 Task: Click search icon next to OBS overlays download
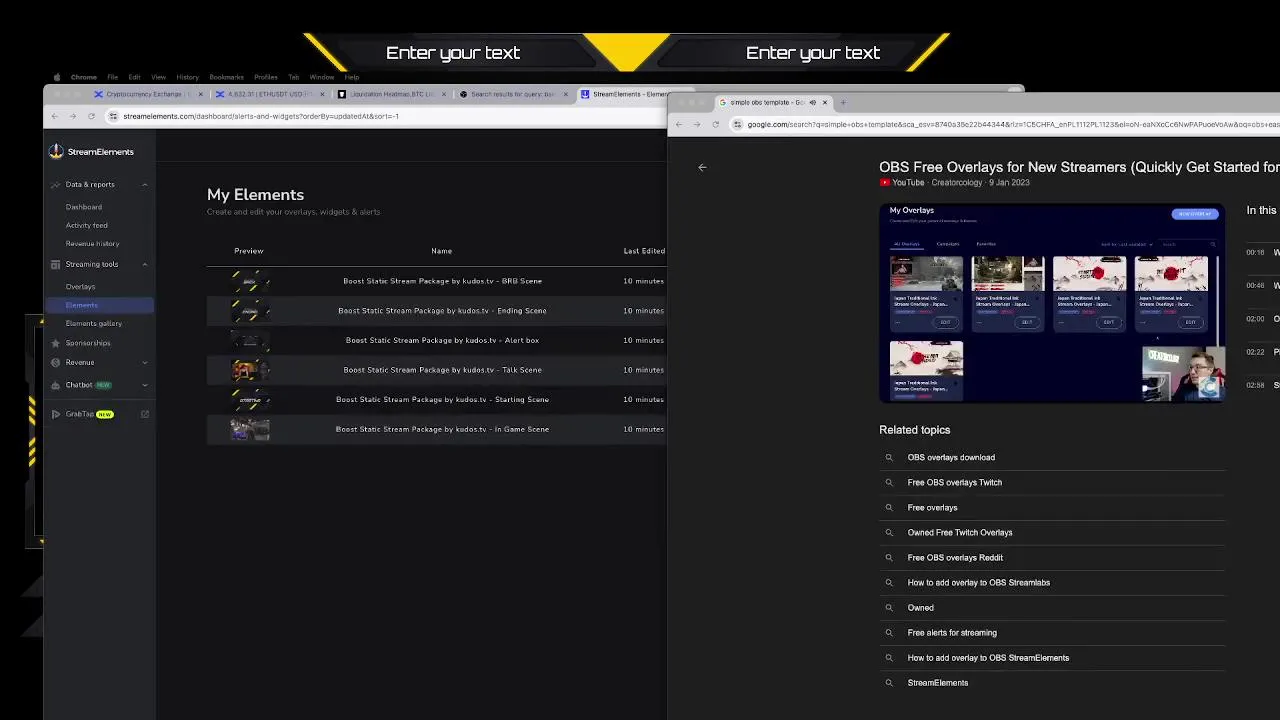tap(888, 458)
